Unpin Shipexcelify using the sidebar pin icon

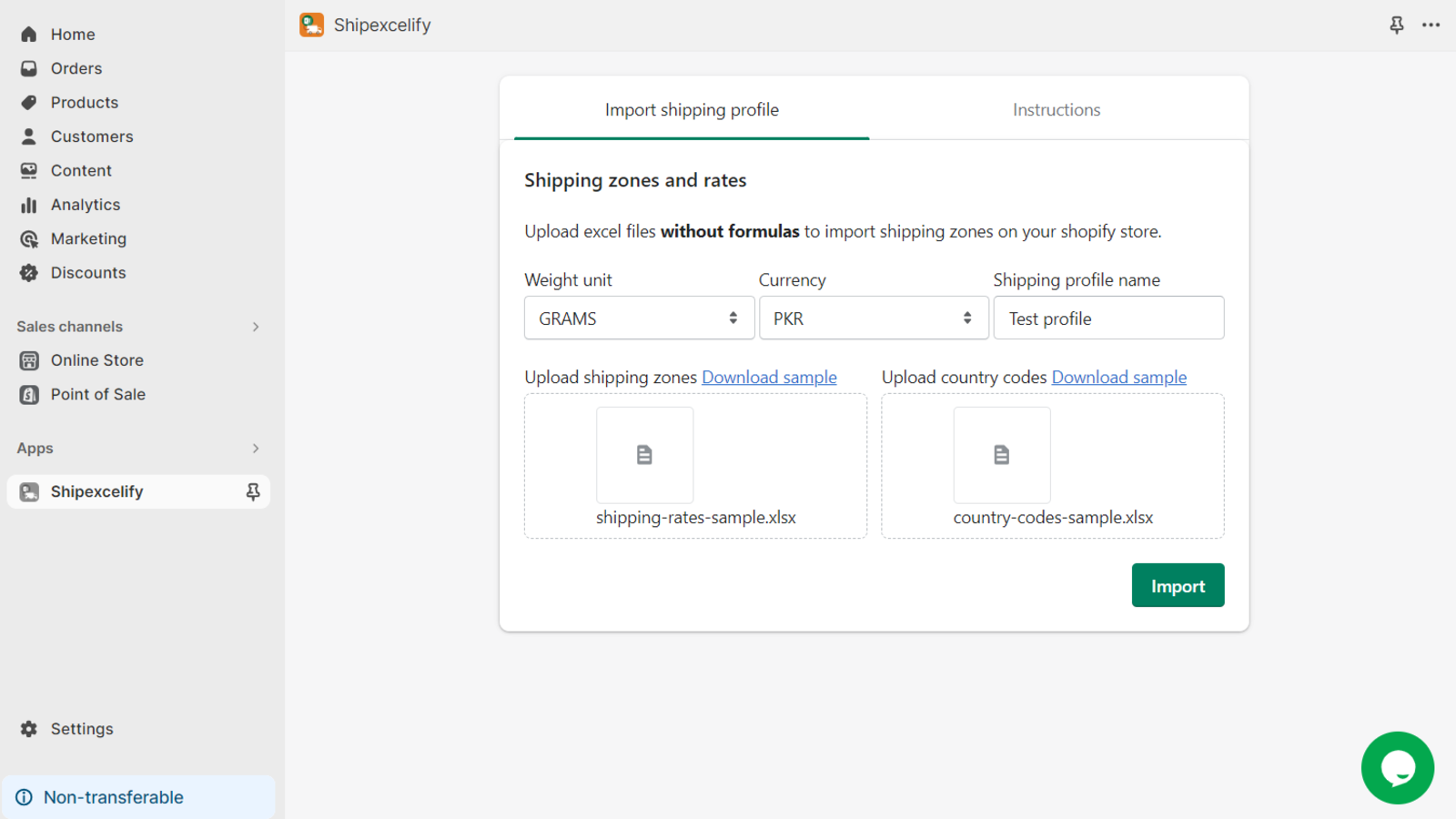(x=253, y=491)
